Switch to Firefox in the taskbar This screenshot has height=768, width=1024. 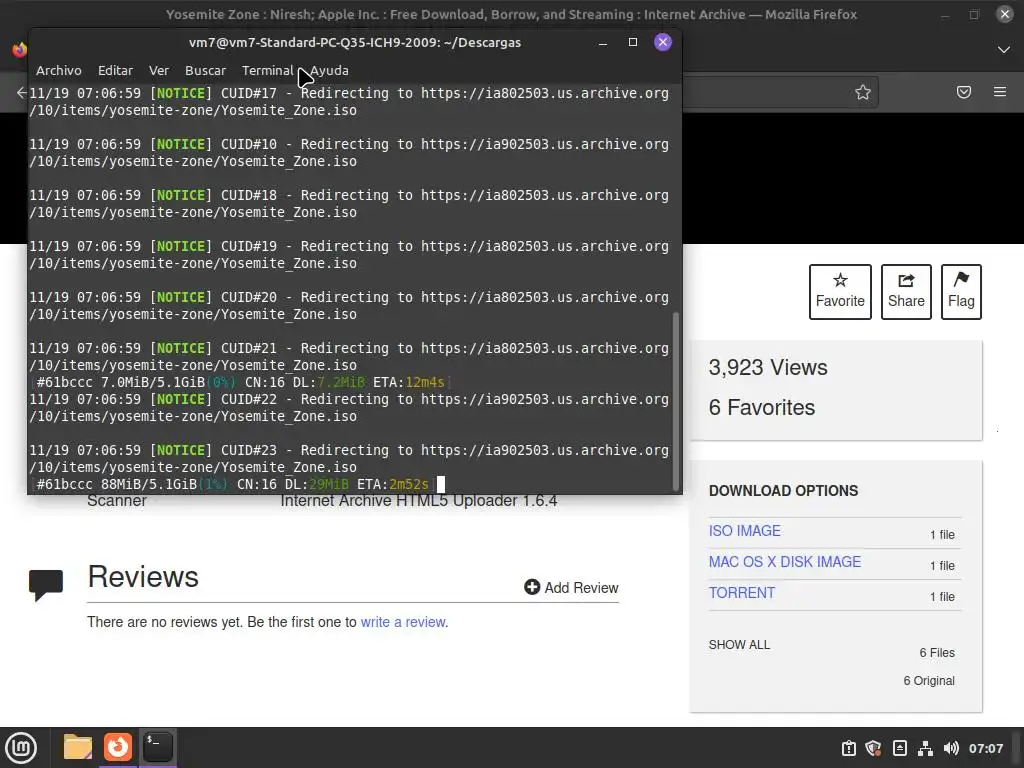click(118, 747)
